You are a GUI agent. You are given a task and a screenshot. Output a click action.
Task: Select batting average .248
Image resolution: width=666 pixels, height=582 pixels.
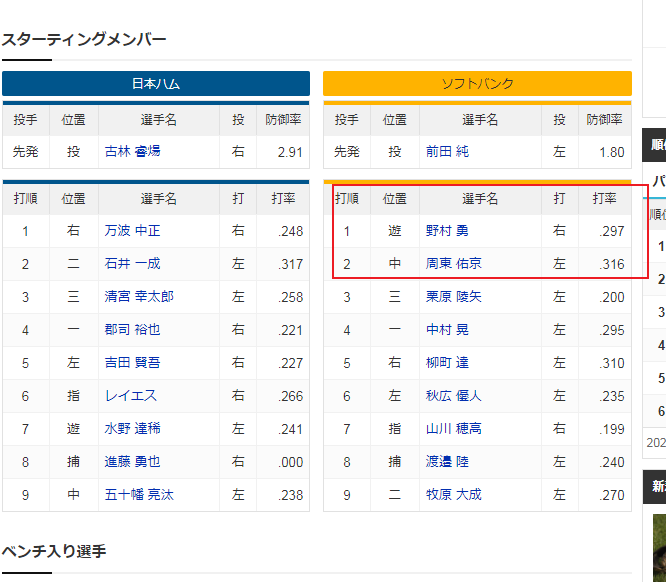pos(291,231)
